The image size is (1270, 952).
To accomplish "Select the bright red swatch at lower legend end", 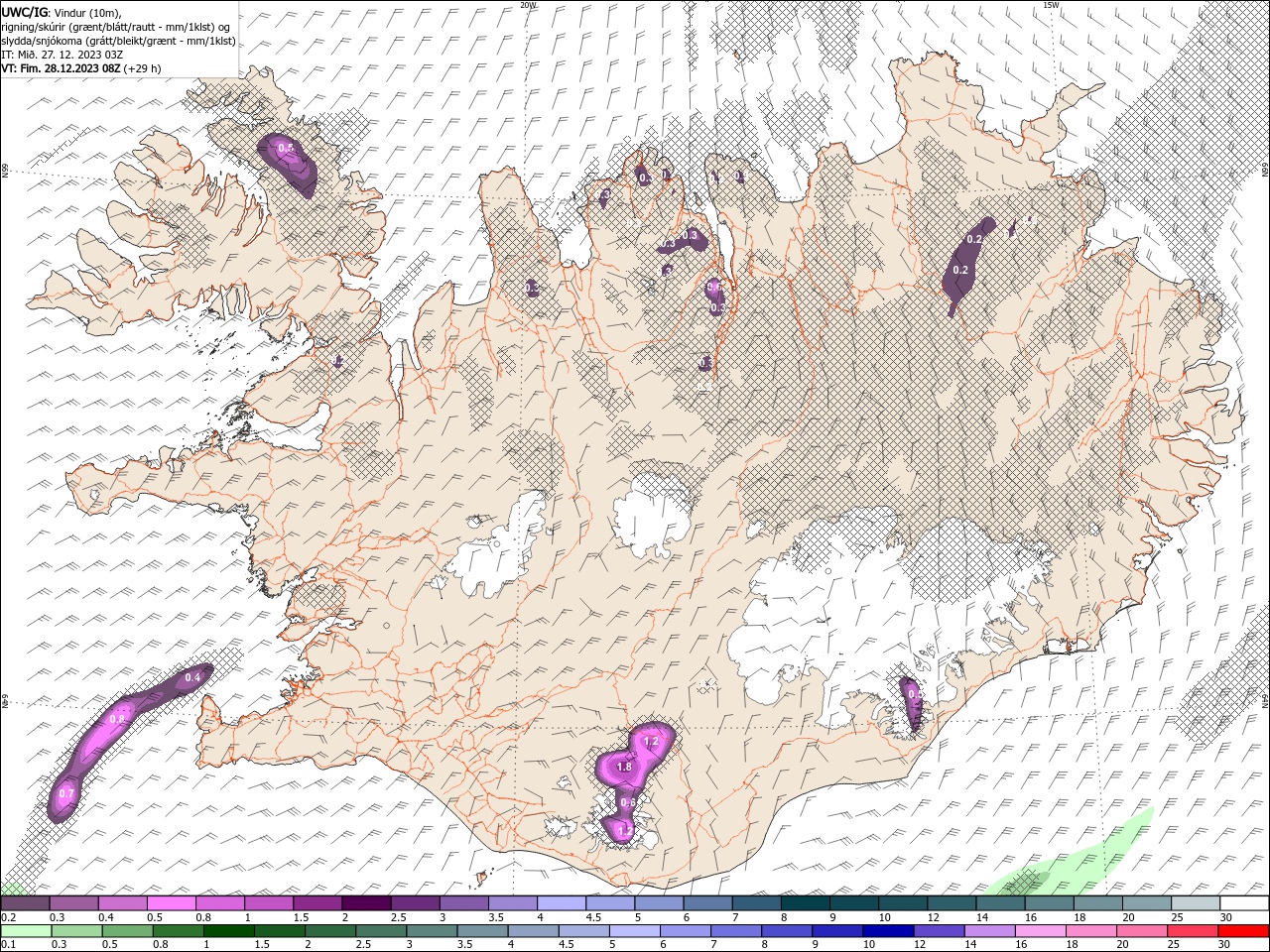I will (1244, 931).
